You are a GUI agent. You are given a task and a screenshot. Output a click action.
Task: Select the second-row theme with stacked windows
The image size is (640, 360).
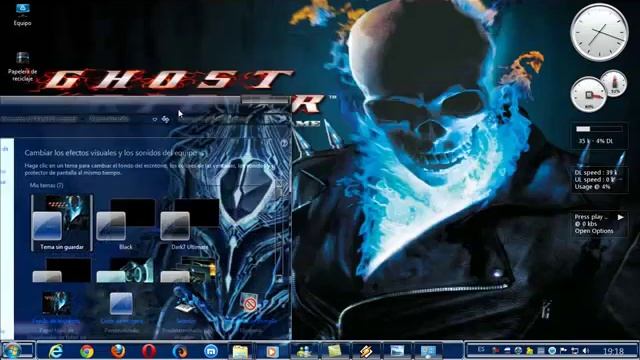[188, 270]
